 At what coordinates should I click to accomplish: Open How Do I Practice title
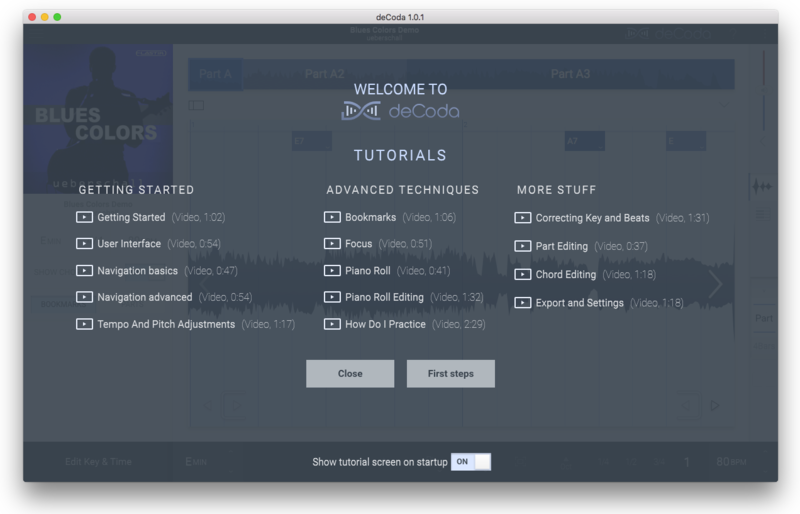click(x=385, y=324)
